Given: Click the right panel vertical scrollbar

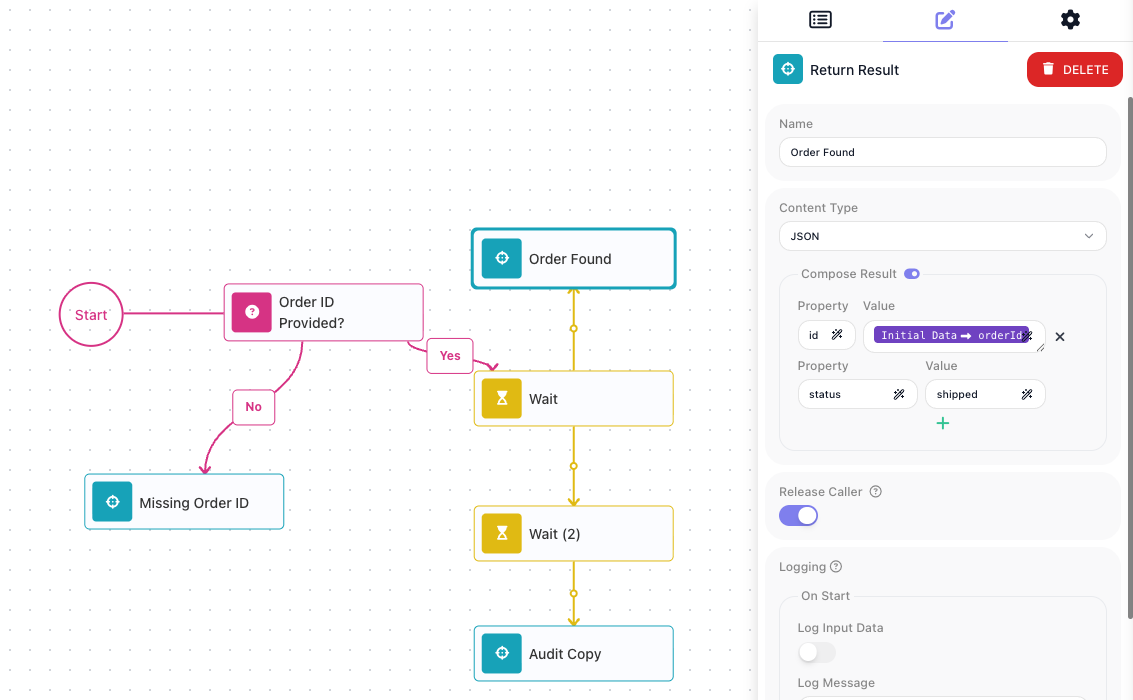Looking at the screenshot, I should [1130, 358].
